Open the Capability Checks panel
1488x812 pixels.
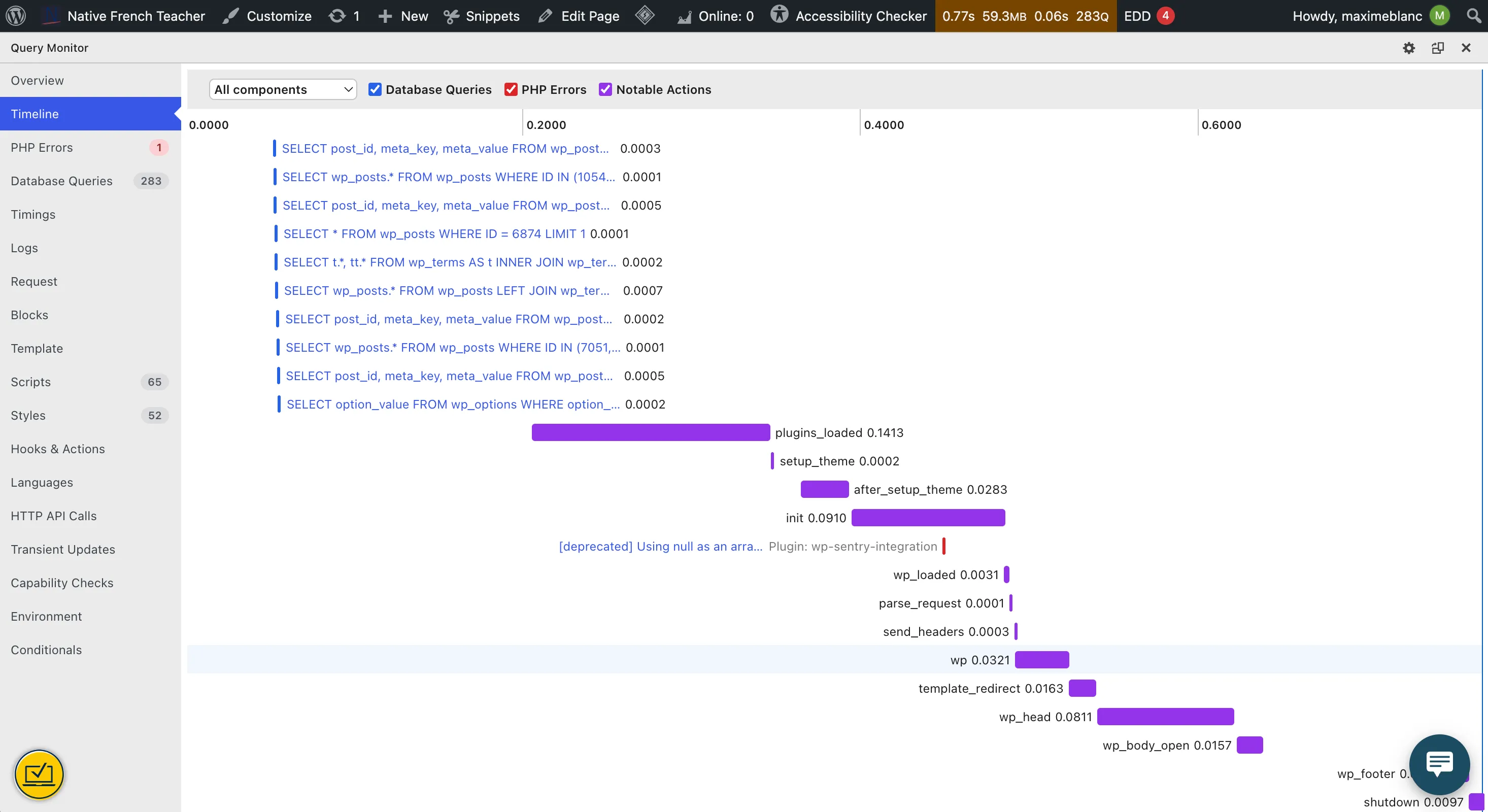[x=91, y=583]
